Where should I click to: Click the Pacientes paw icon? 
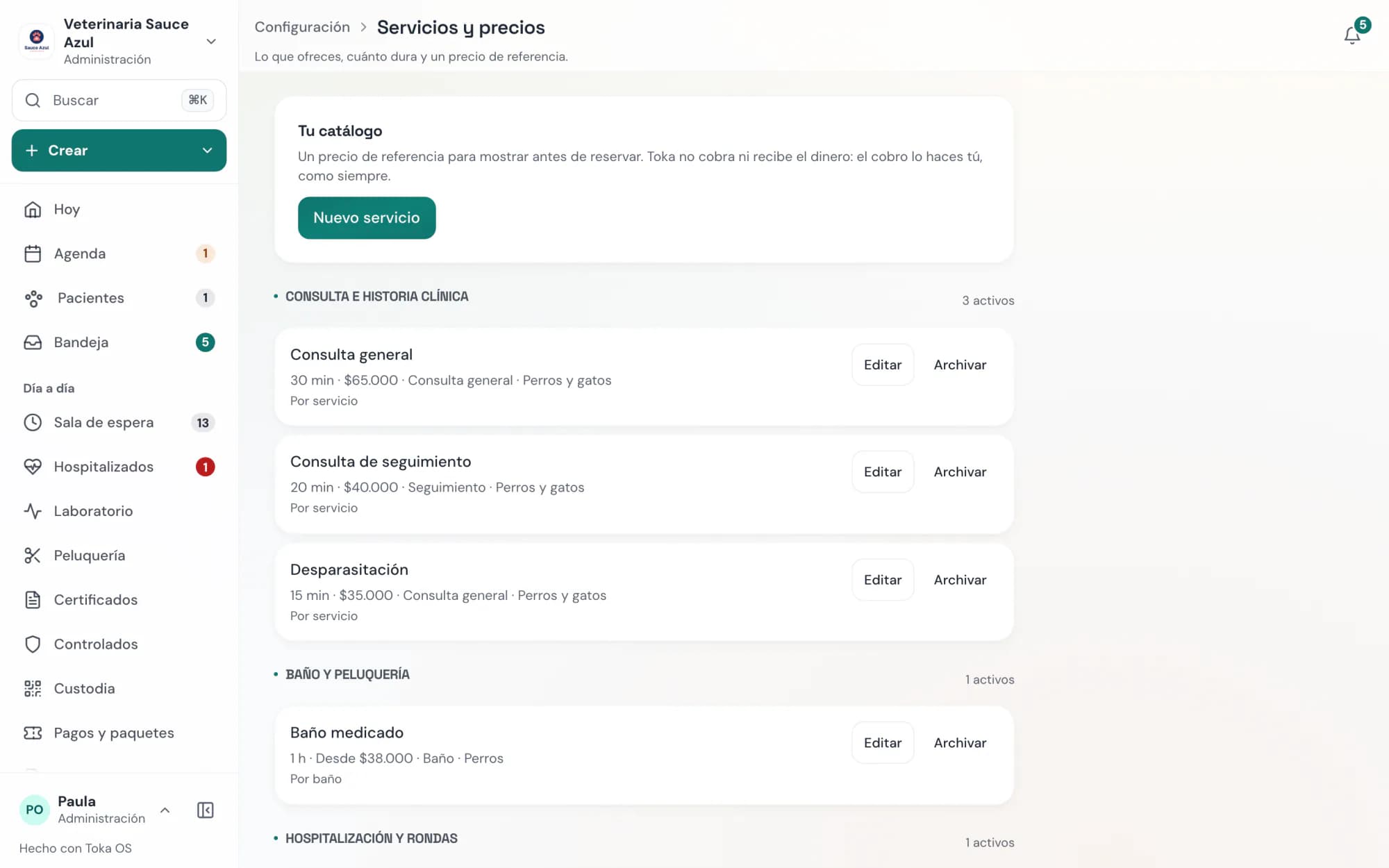(33, 298)
